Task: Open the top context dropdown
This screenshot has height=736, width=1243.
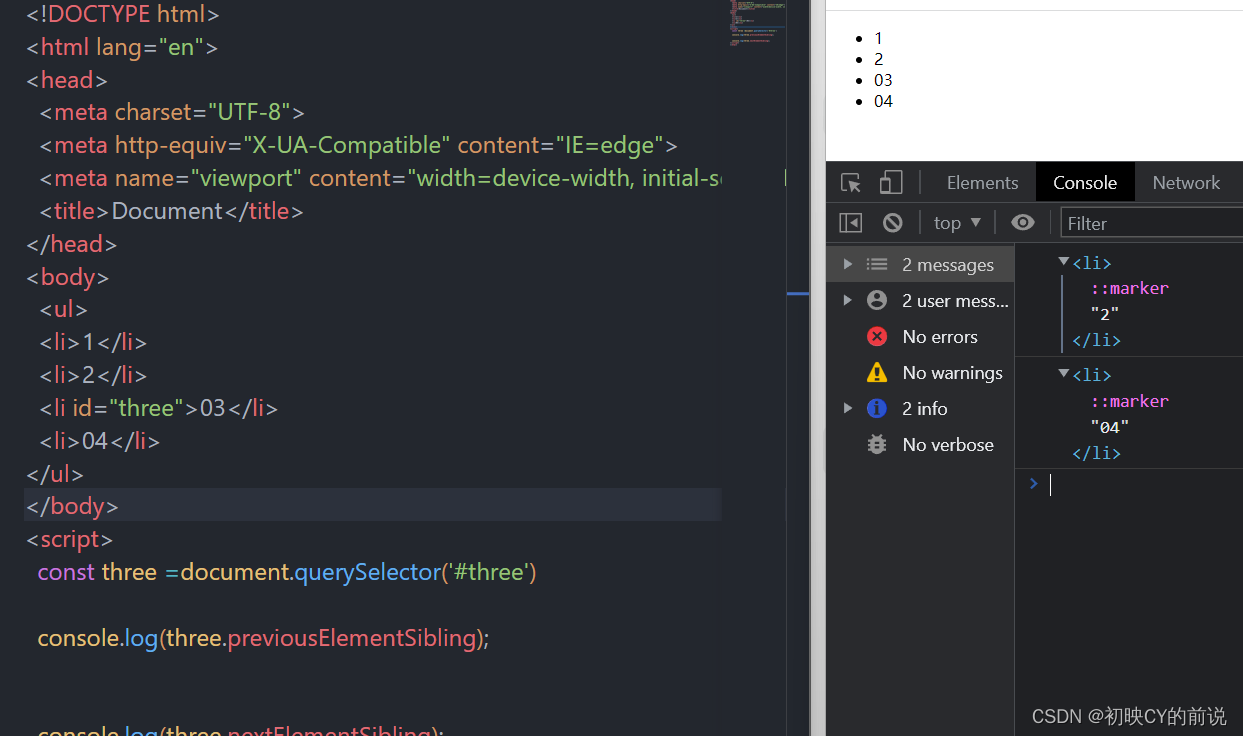Action: (957, 223)
